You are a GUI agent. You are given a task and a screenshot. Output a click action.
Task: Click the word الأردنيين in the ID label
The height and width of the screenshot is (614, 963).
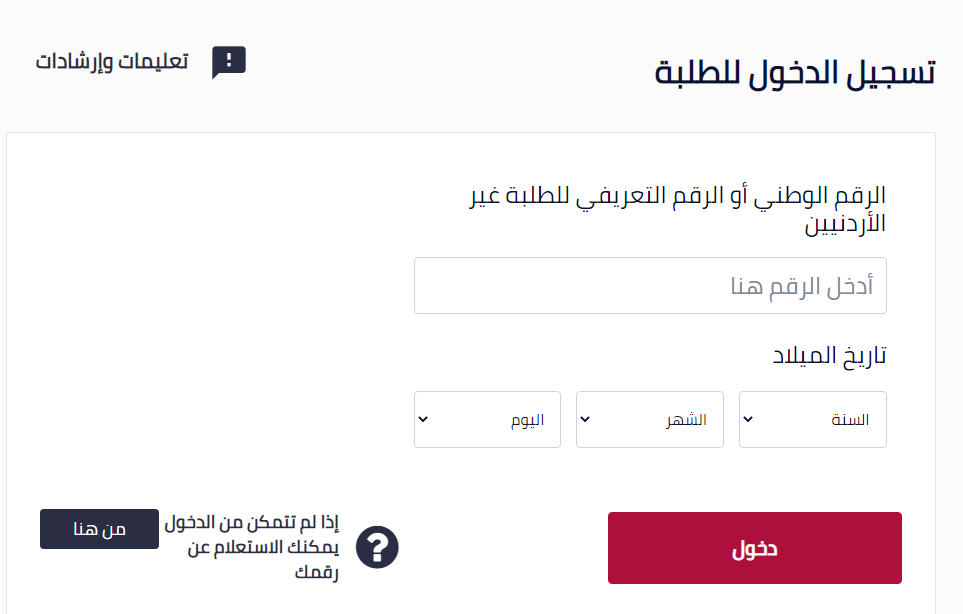point(845,224)
